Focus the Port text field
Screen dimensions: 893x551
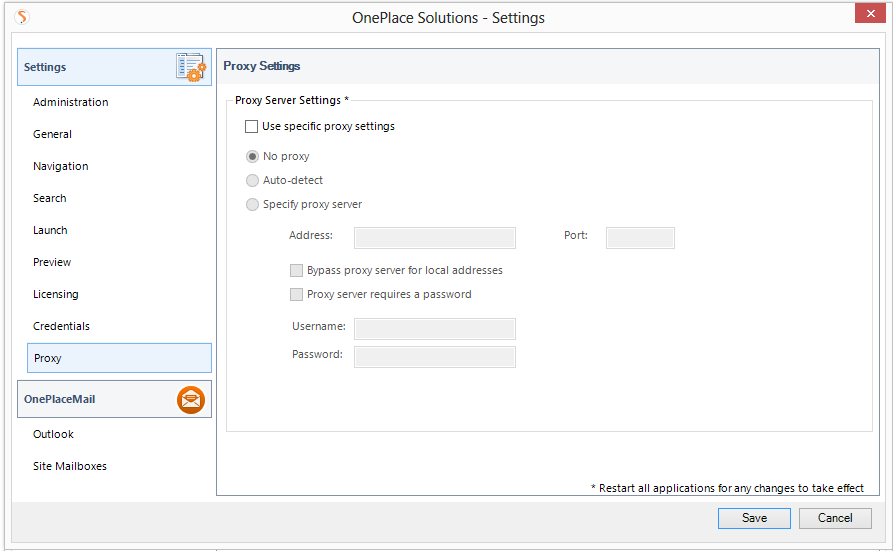[x=640, y=237]
